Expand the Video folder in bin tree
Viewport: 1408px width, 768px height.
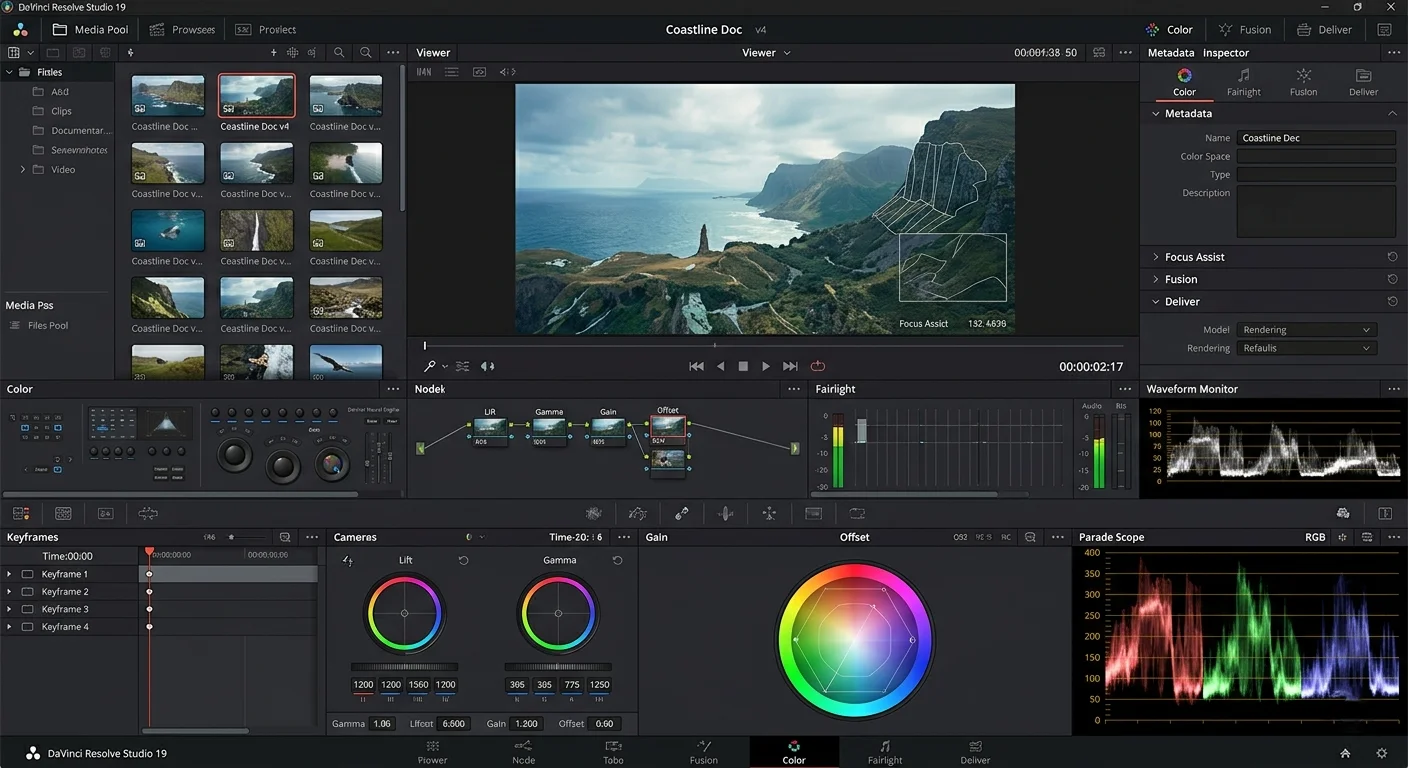pyautogui.click(x=23, y=170)
